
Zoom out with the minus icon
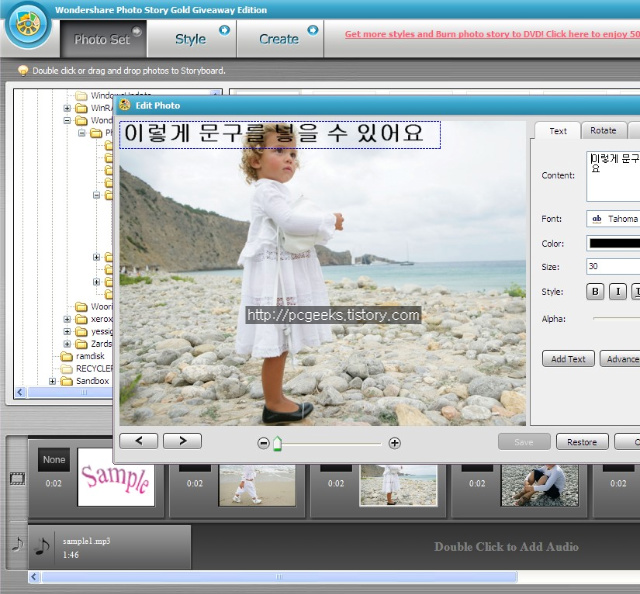point(264,443)
